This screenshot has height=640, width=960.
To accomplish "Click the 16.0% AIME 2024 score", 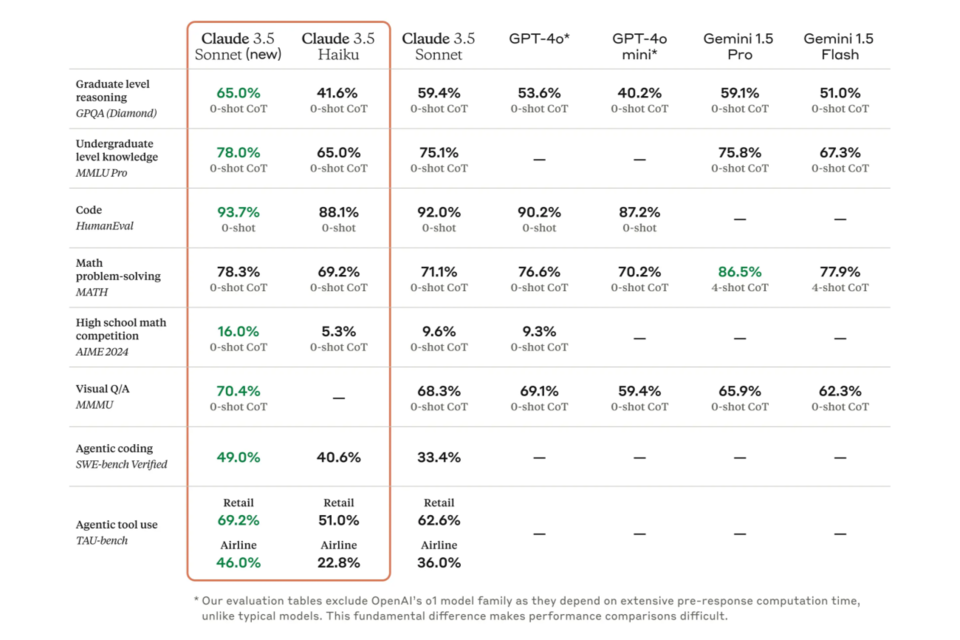I will pos(238,331).
